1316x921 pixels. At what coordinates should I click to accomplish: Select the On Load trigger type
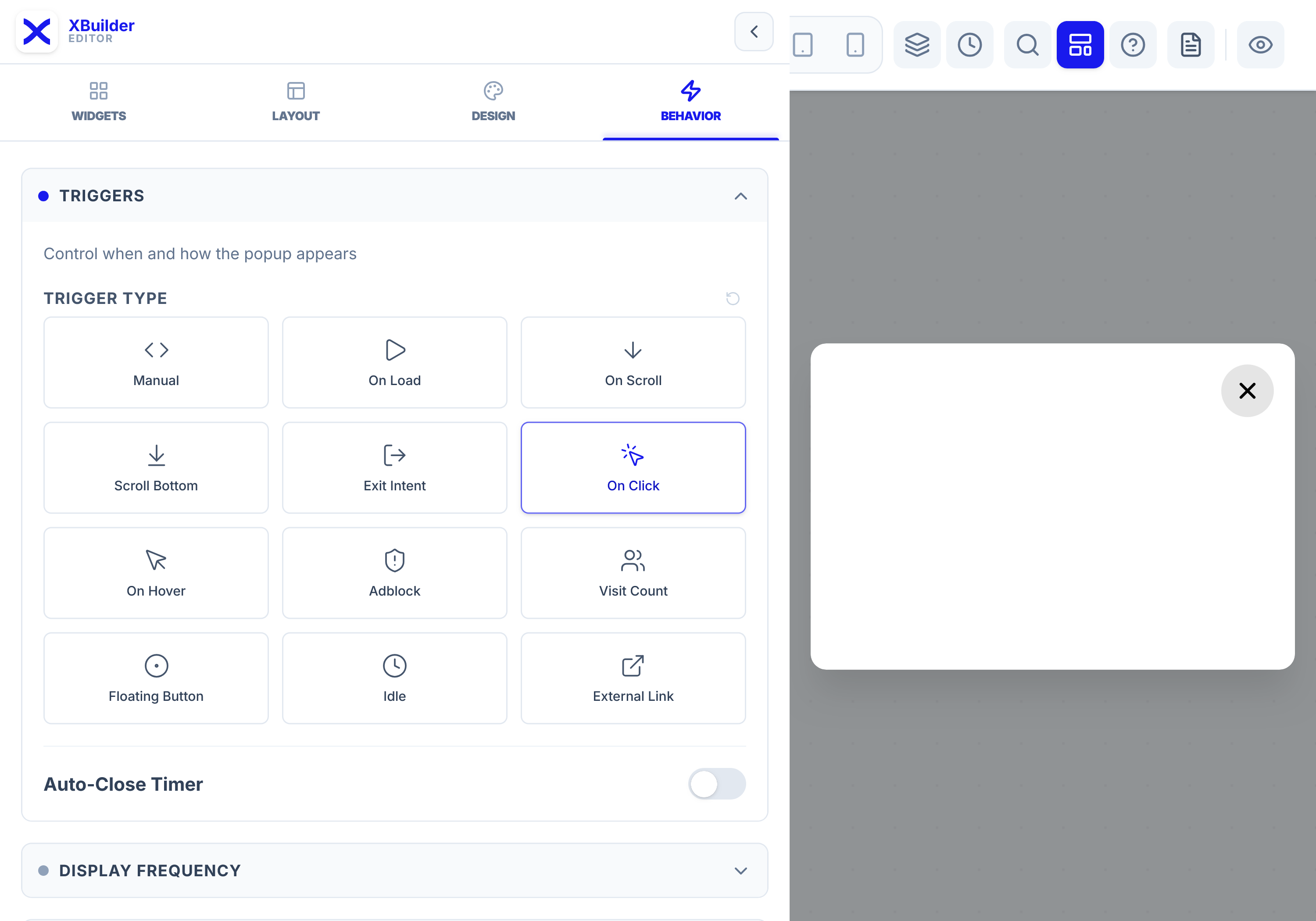pos(394,362)
